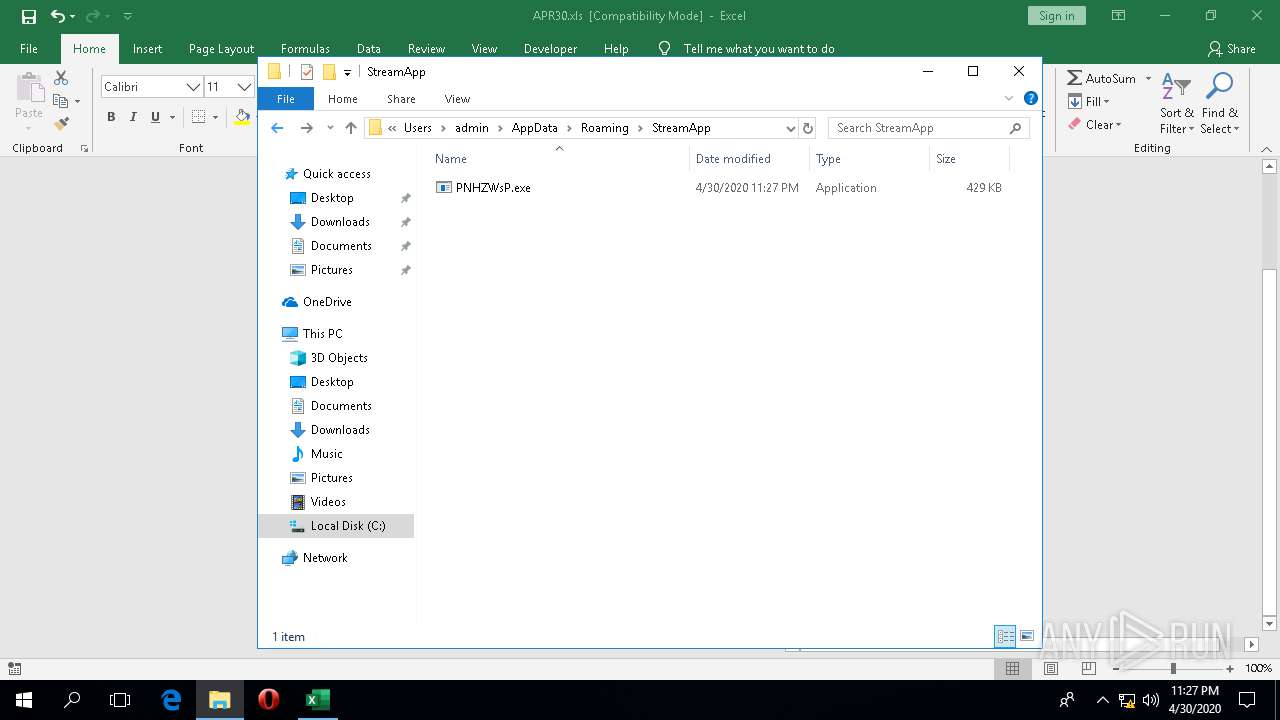This screenshot has height=720, width=1280.
Task: Click the Search StreamApp field
Action: tap(927, 128)
